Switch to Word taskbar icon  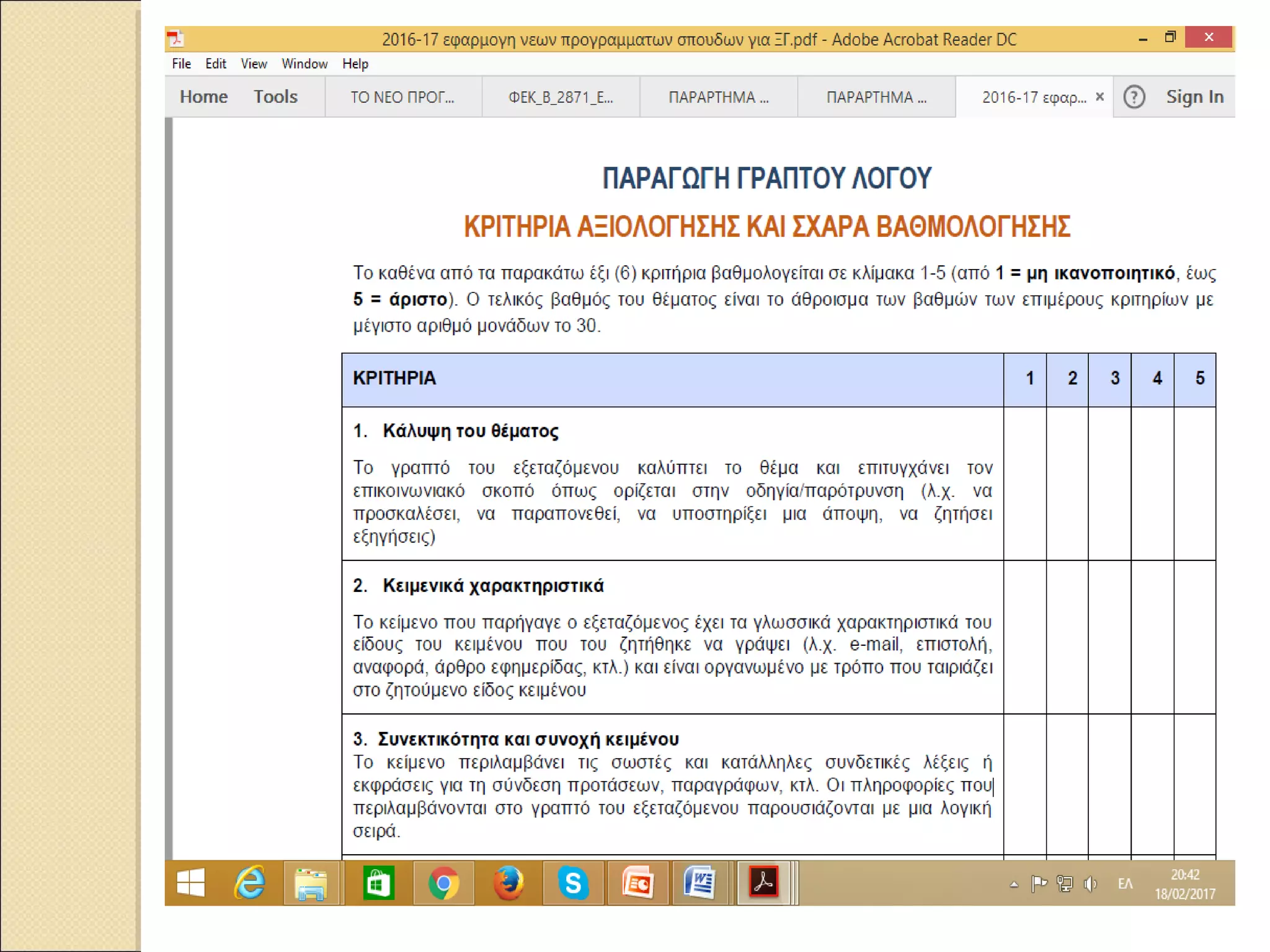pos(701,883)
